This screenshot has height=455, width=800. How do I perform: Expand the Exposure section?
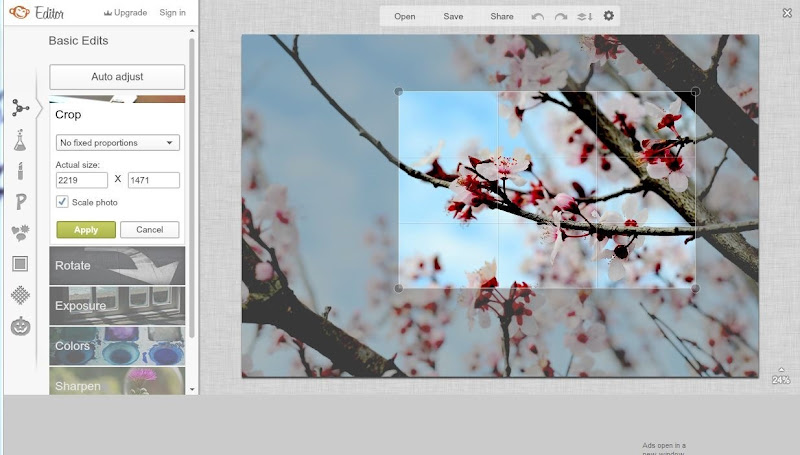(x=117, y=306)
